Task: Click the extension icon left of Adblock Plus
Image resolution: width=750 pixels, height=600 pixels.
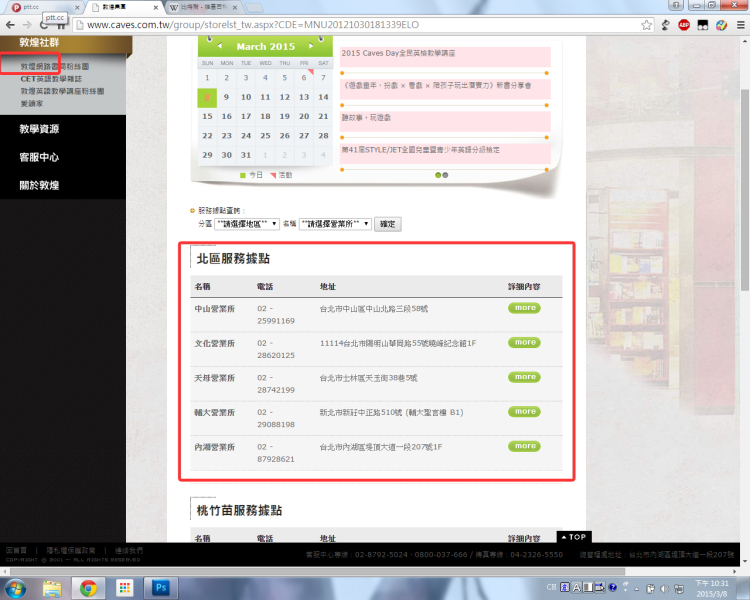Action: click(x=665, y=25)
